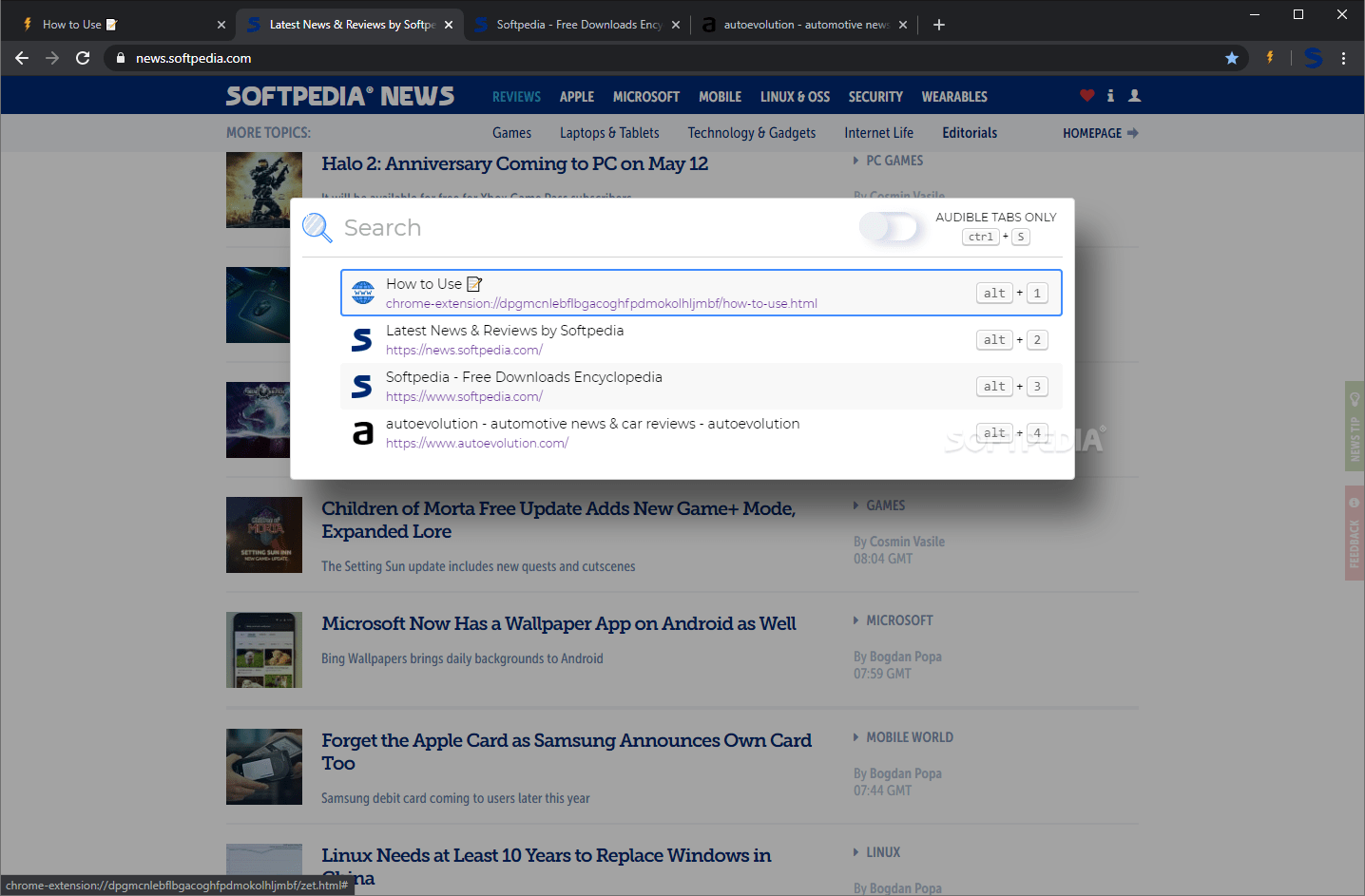
Task: Close the Softpedia Free Downloads tab
Action: (676, 25)
